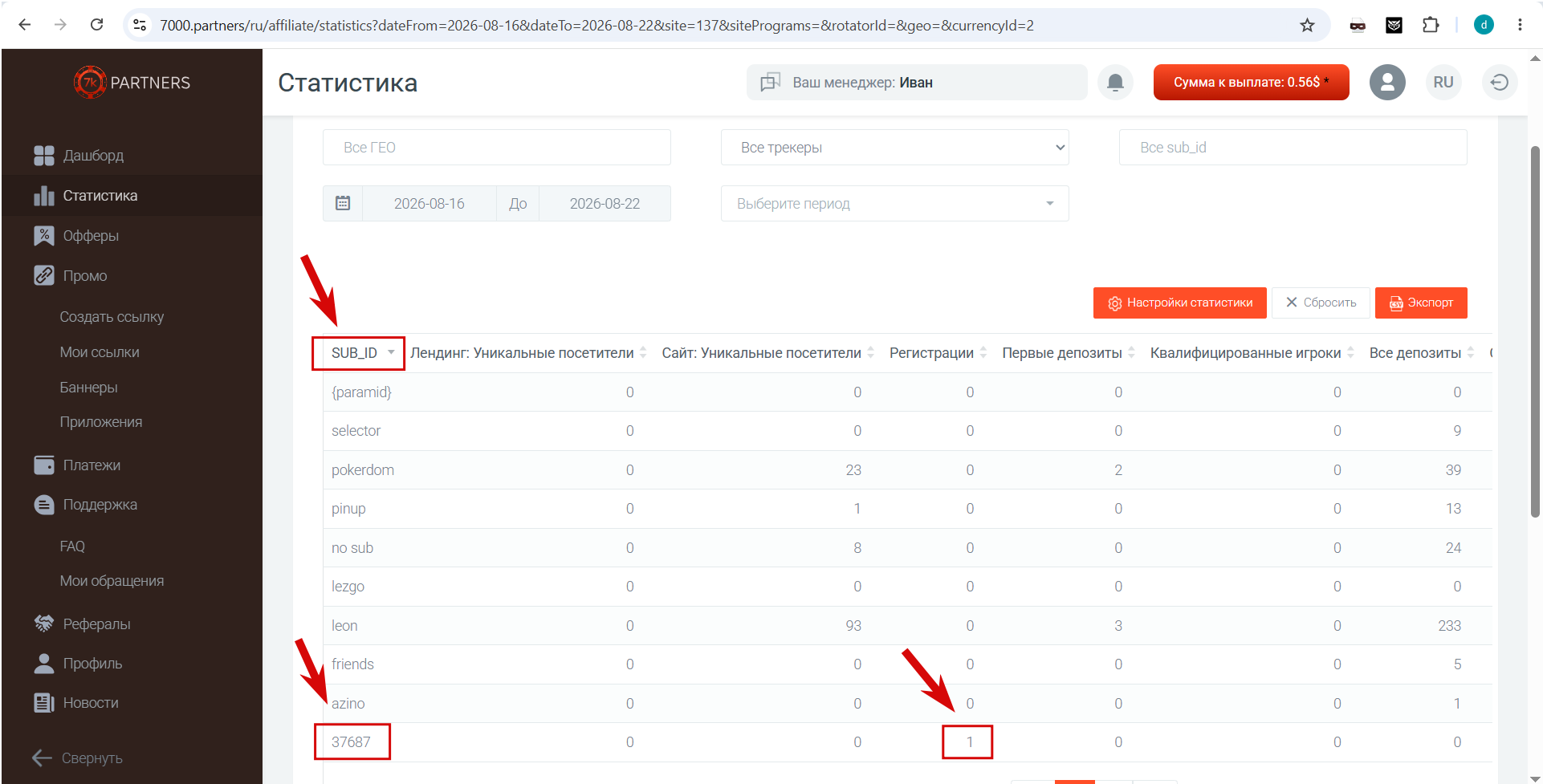
Task: Click the no sub row label
Action: (x=352, y=547)
